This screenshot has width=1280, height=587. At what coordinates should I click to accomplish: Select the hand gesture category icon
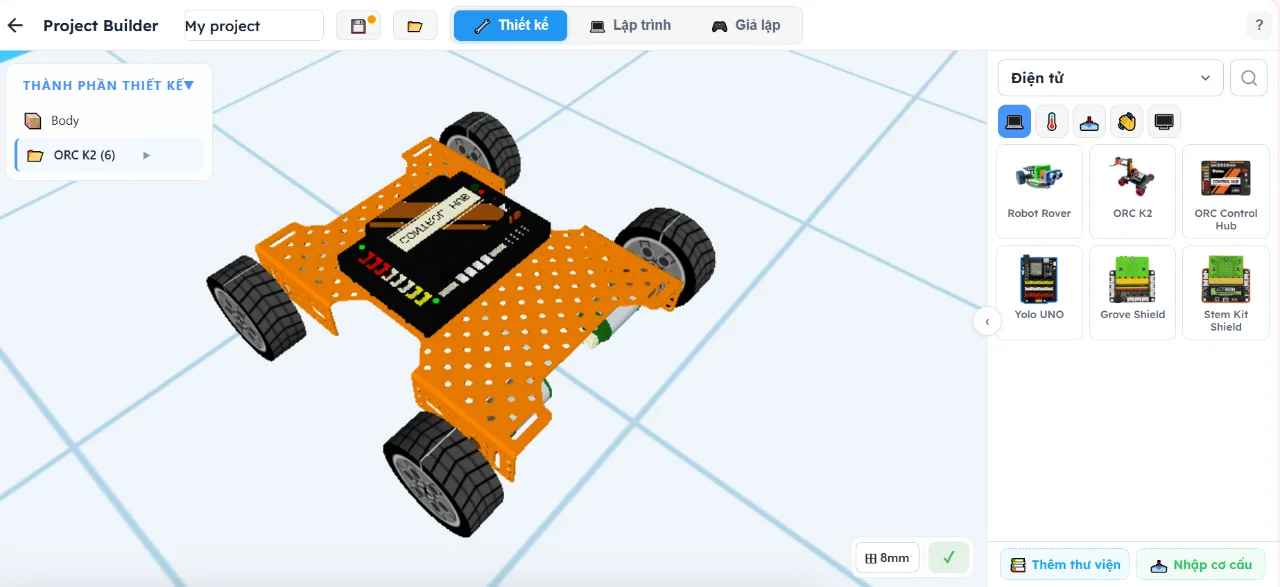click(1127, 122)
